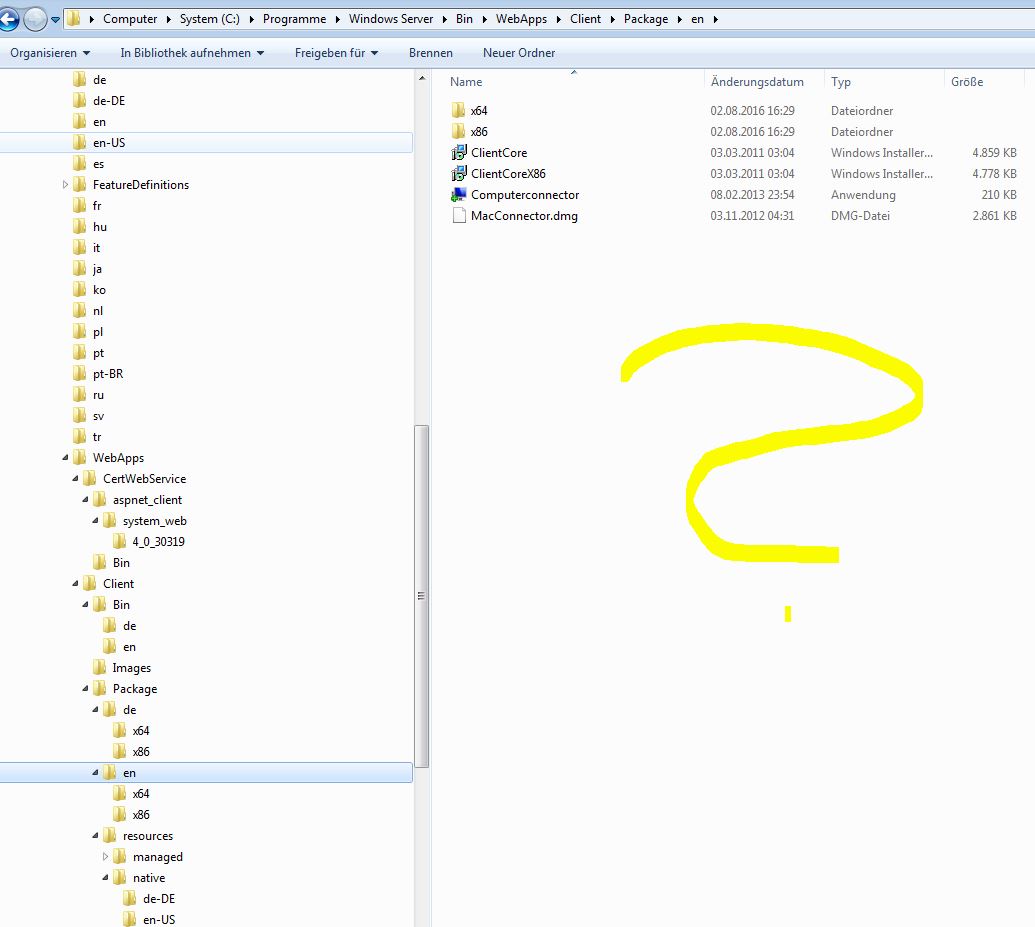Open In Bibliothek aufnehmen menu
The width and height of the screenshot is (1035, 927).
192,53
